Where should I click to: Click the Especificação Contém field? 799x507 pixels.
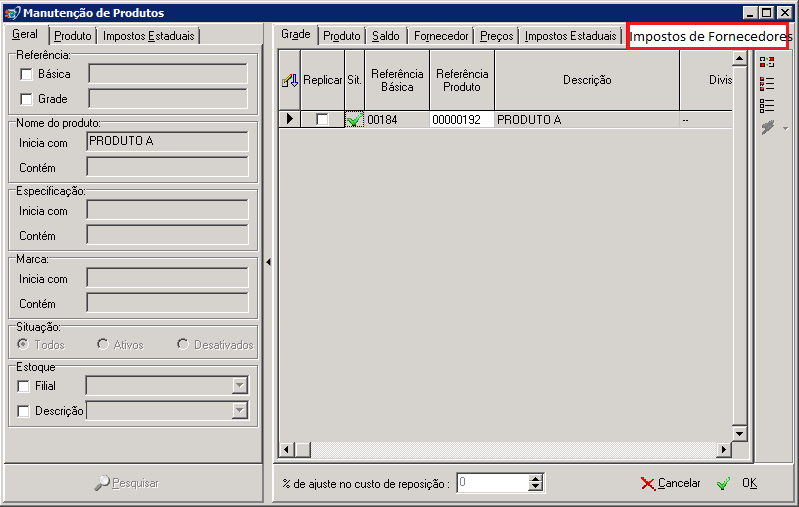(168, 235)
